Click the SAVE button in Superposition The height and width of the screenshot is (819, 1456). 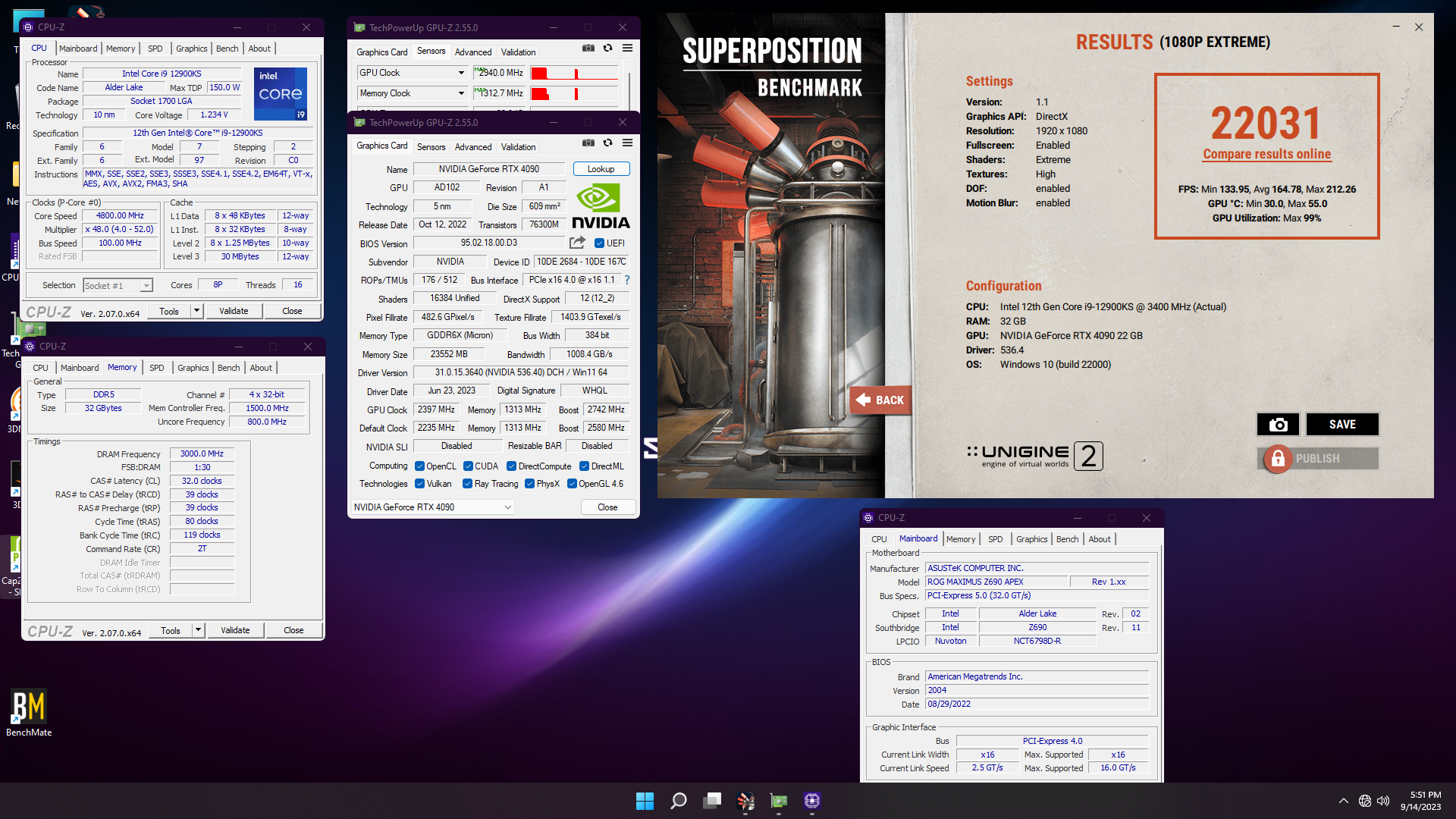1342,425
